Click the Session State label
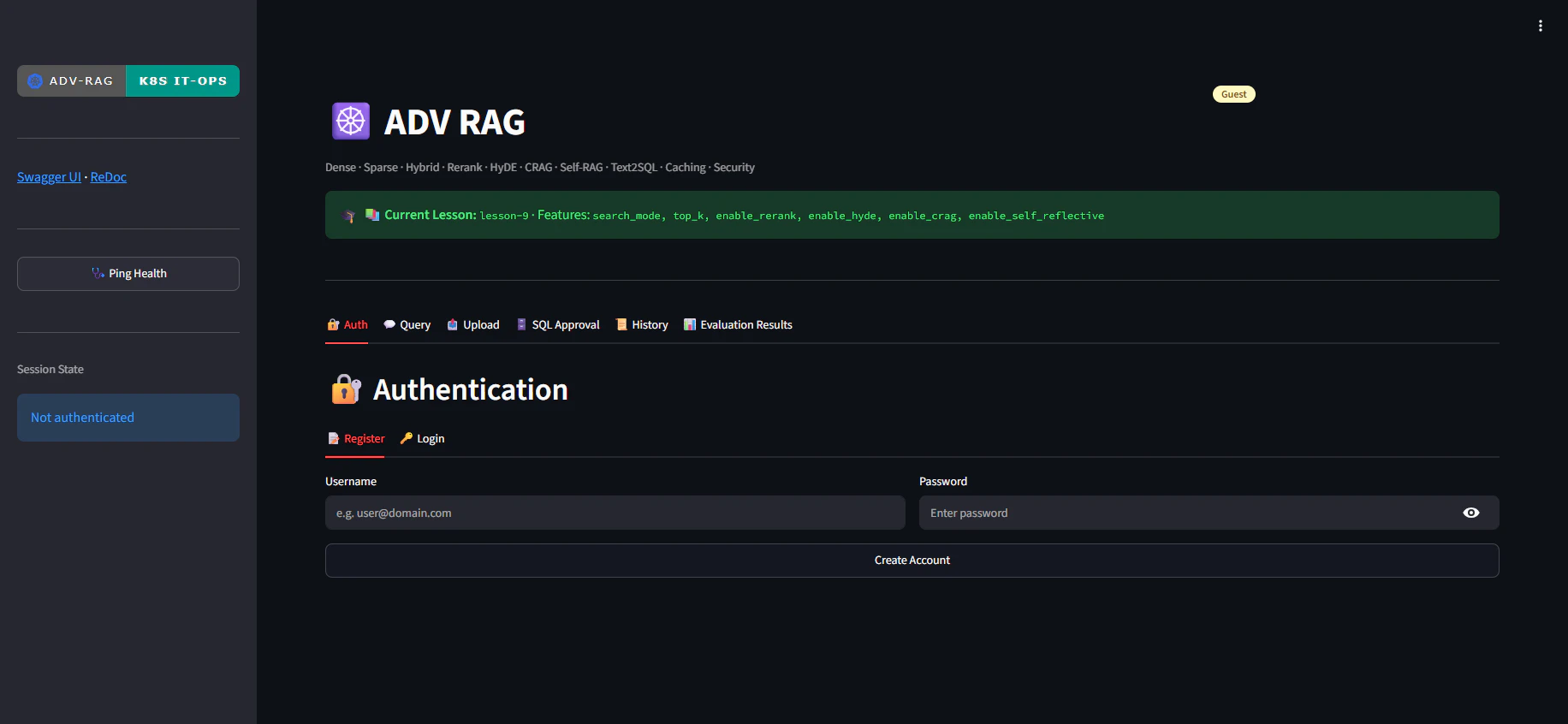 (50, 370)
